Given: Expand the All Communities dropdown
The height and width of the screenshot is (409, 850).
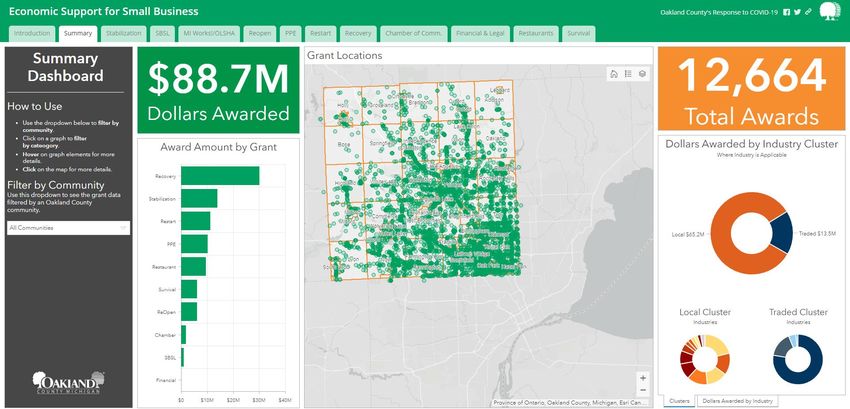Looking at the screenshot, I should 68,228.
